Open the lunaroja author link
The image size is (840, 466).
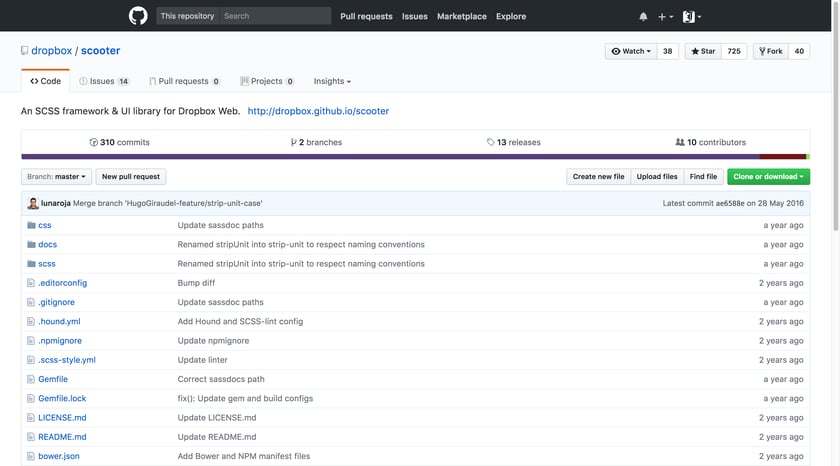56,204
